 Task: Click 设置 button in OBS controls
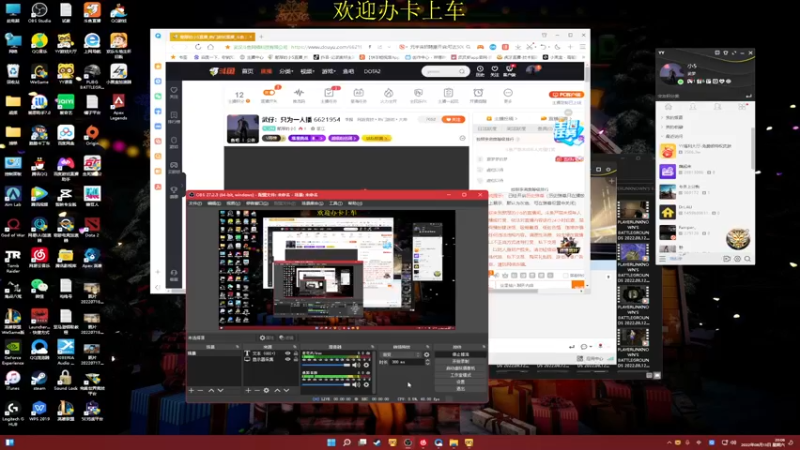[x=460, y=382]
